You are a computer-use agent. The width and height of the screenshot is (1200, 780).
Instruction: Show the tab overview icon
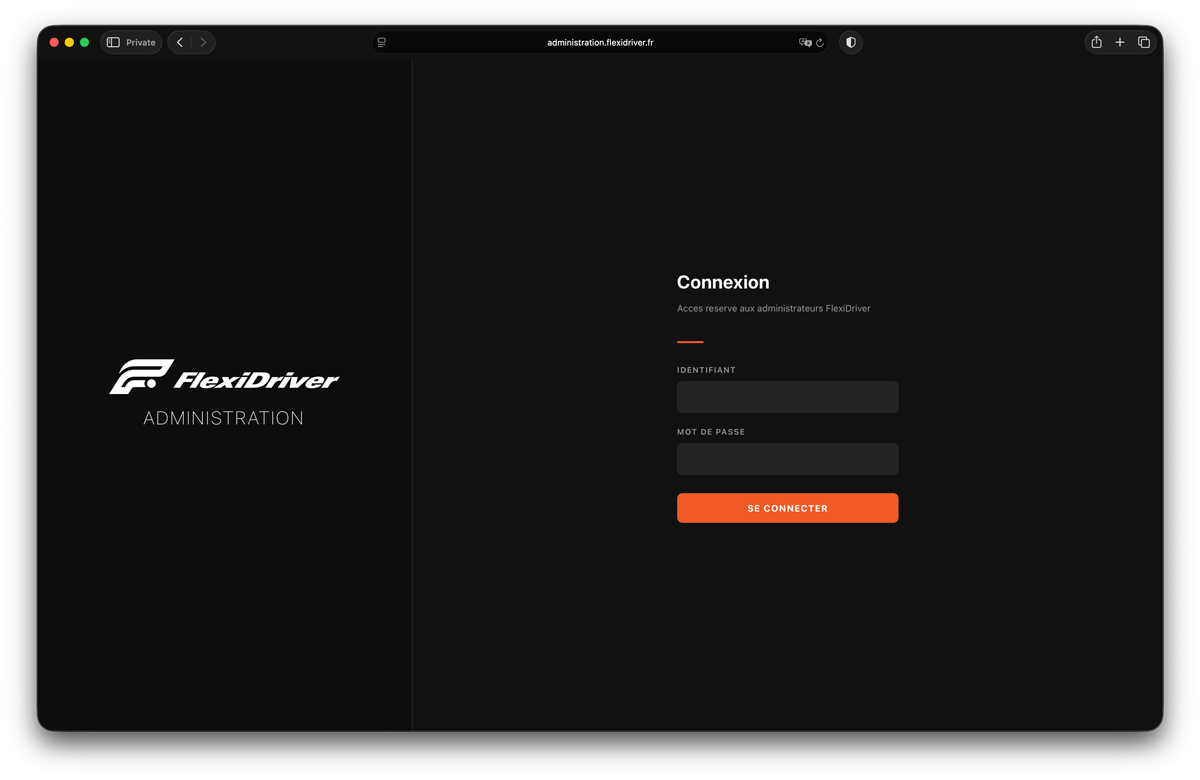coord(1144,42)
